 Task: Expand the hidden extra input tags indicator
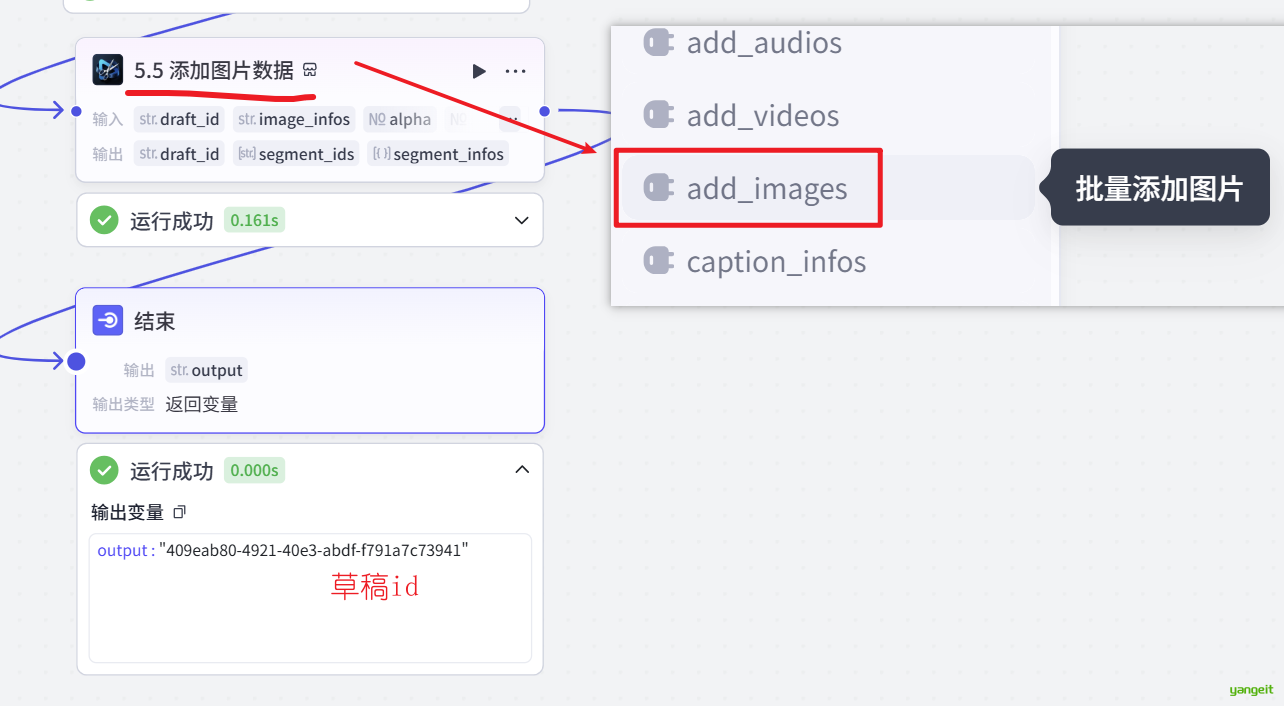pos(510,119)
